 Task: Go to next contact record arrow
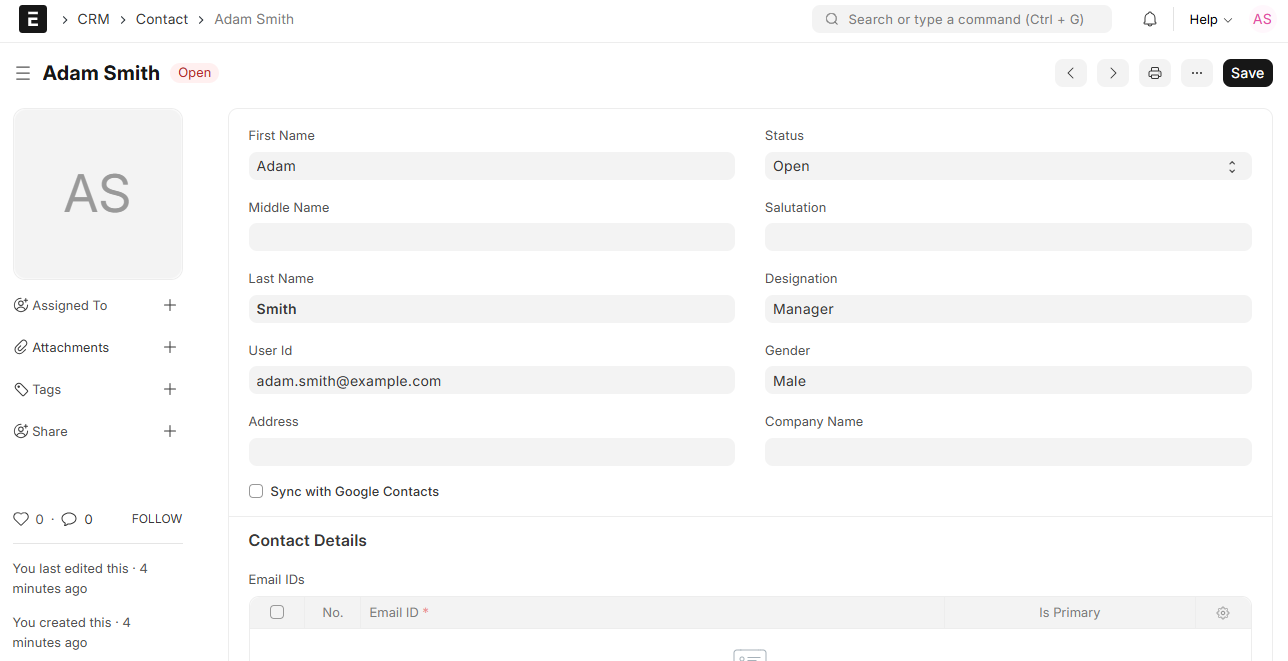1112,73
